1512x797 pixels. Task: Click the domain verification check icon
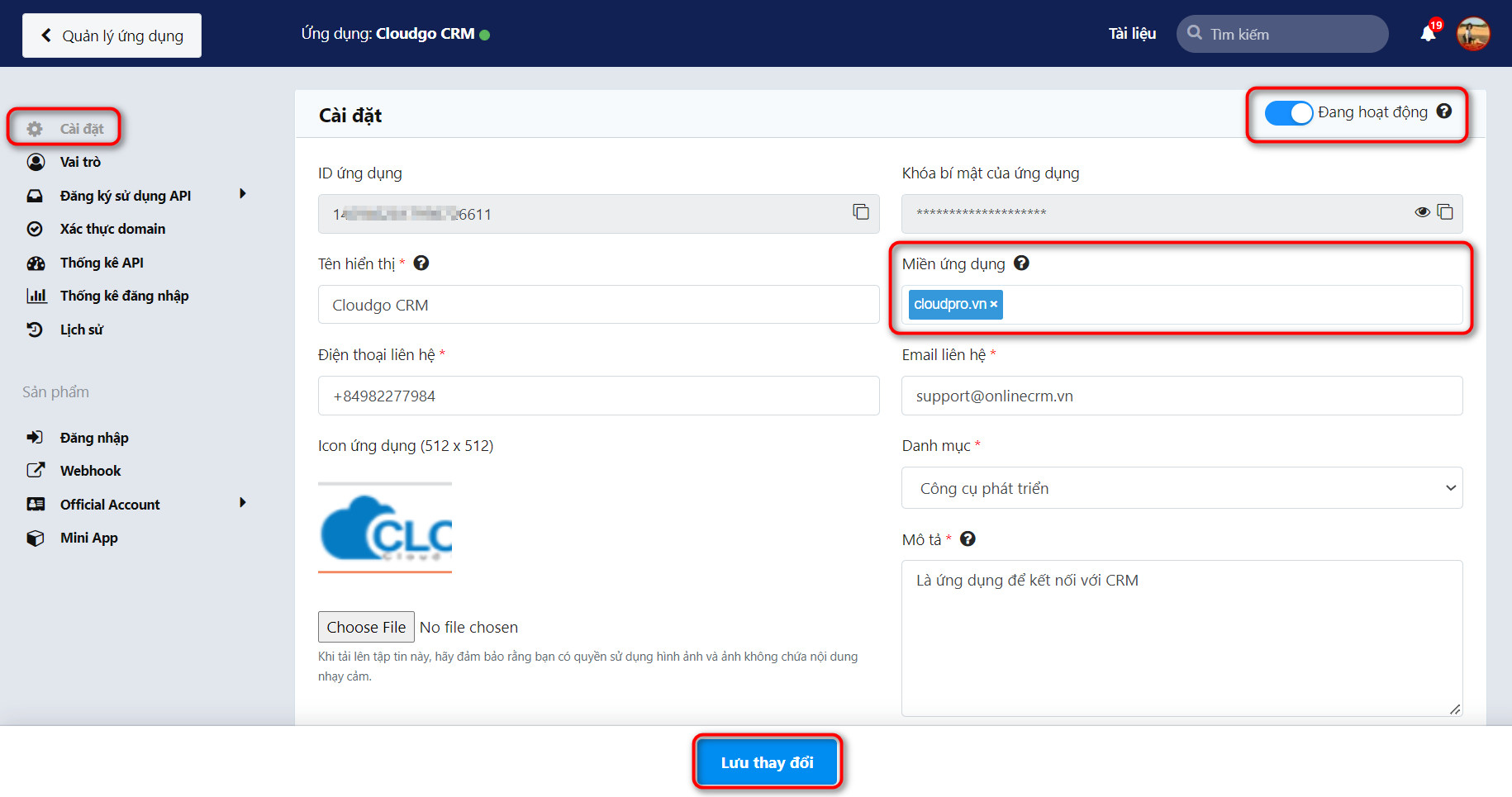coord(35,229)
